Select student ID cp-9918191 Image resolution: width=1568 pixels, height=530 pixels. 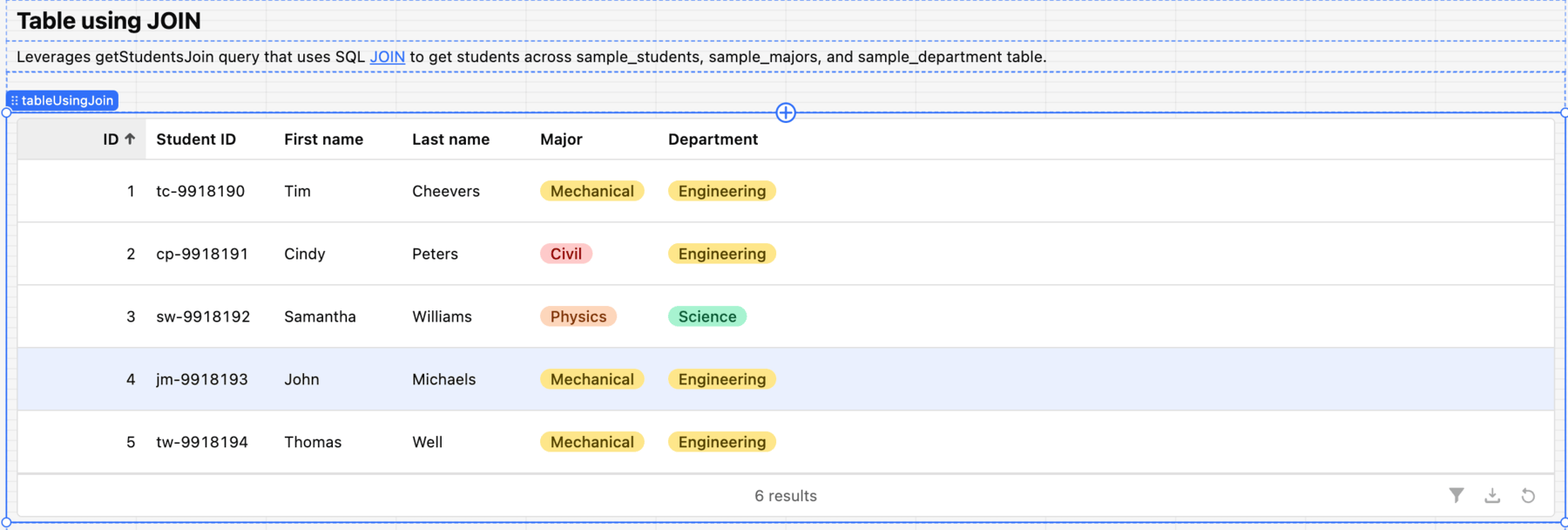click(x=202, y=254)
